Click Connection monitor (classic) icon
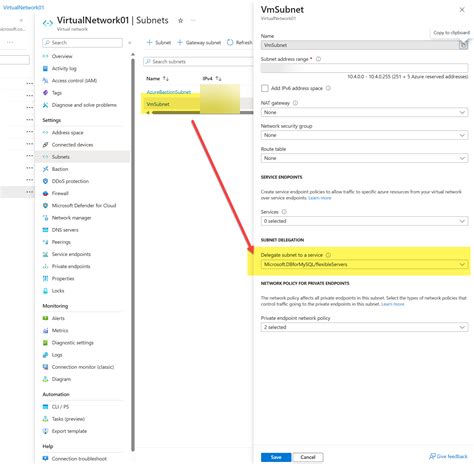This screenshot has width=474, height=464. (46, 367)
